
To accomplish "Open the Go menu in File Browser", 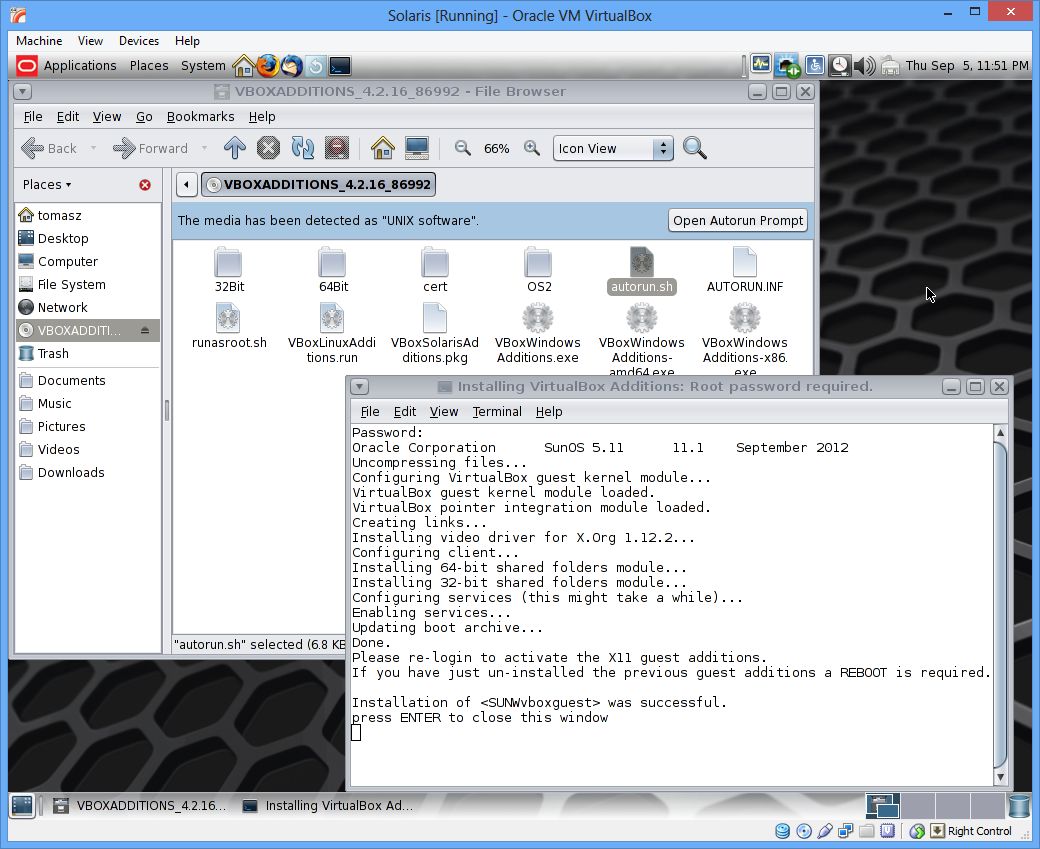I will click(144, 117).
